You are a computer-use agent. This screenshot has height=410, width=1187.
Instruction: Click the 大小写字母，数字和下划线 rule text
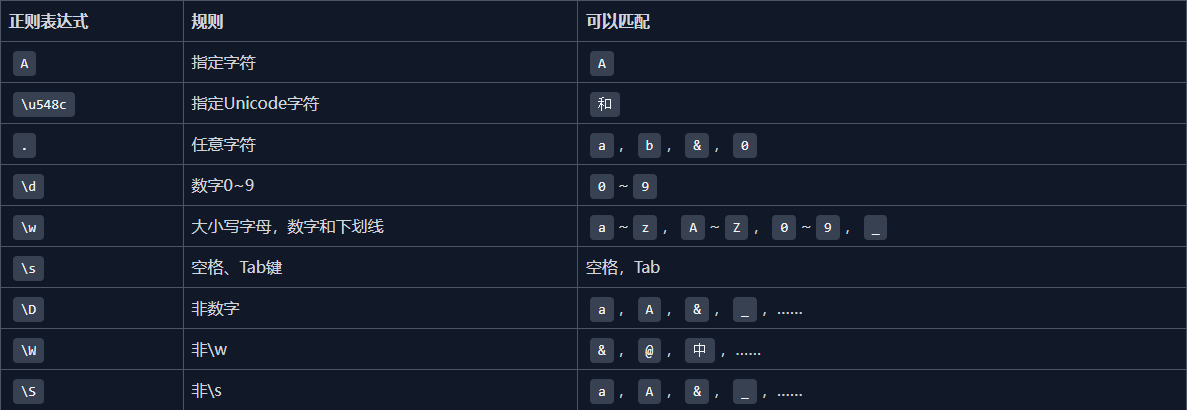(x=288, y=227)
